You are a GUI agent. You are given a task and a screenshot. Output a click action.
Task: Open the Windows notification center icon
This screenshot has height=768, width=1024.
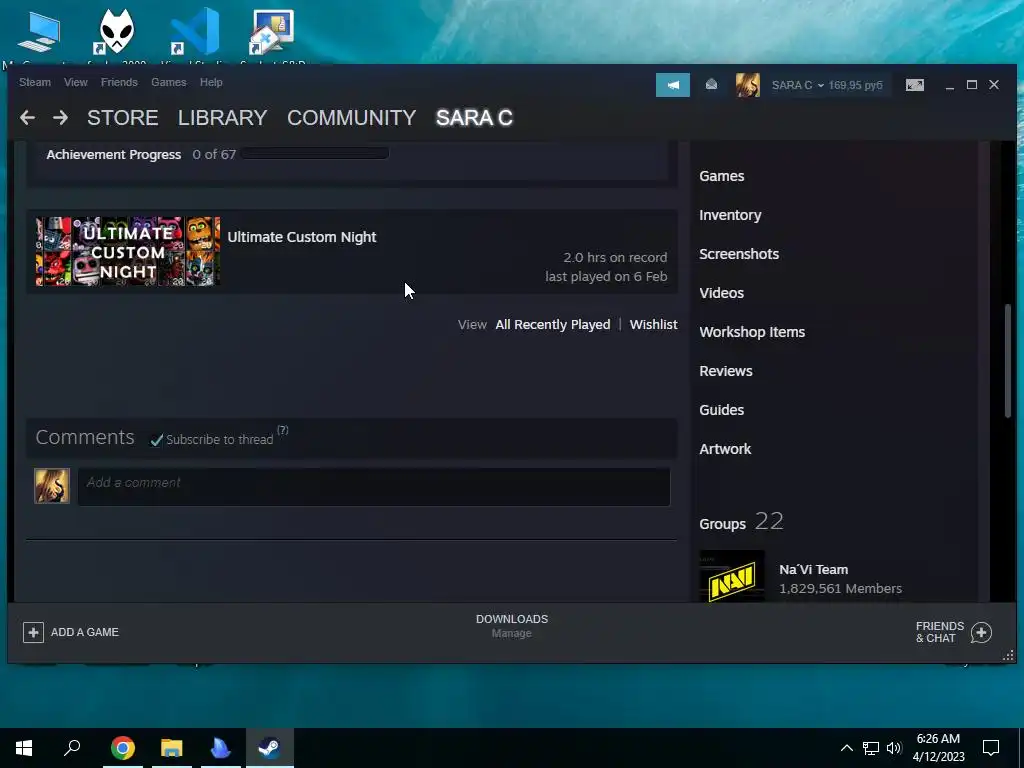click(991, 748)
